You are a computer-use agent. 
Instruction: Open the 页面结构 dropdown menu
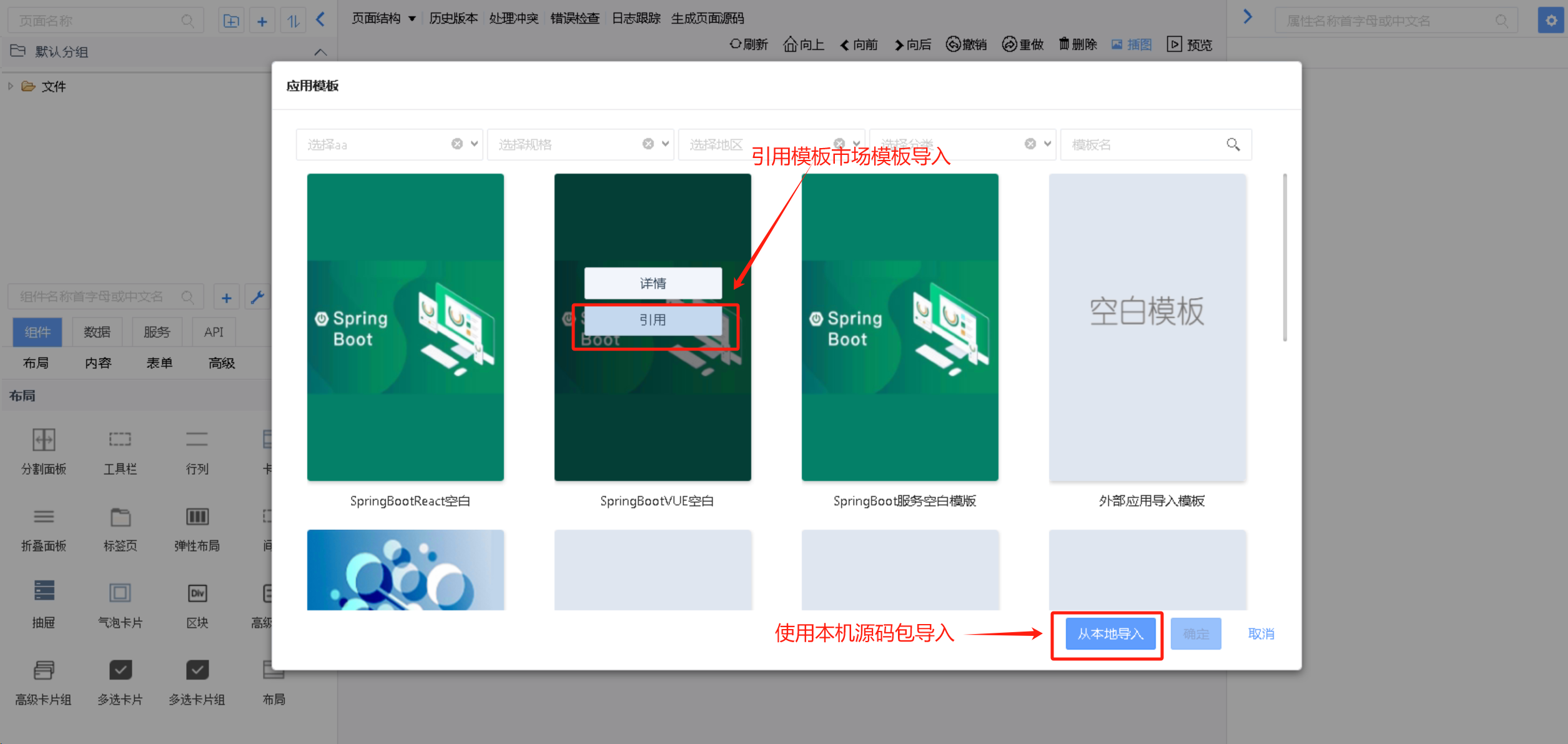tap(383, 18)
